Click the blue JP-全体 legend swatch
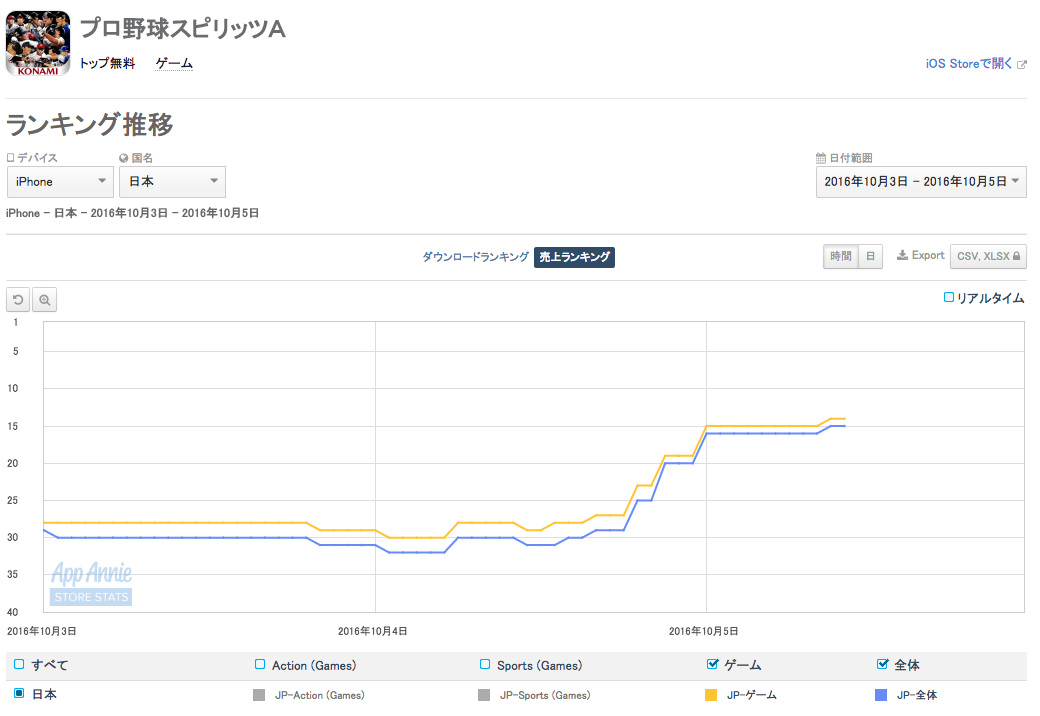 tap(881, 695)
